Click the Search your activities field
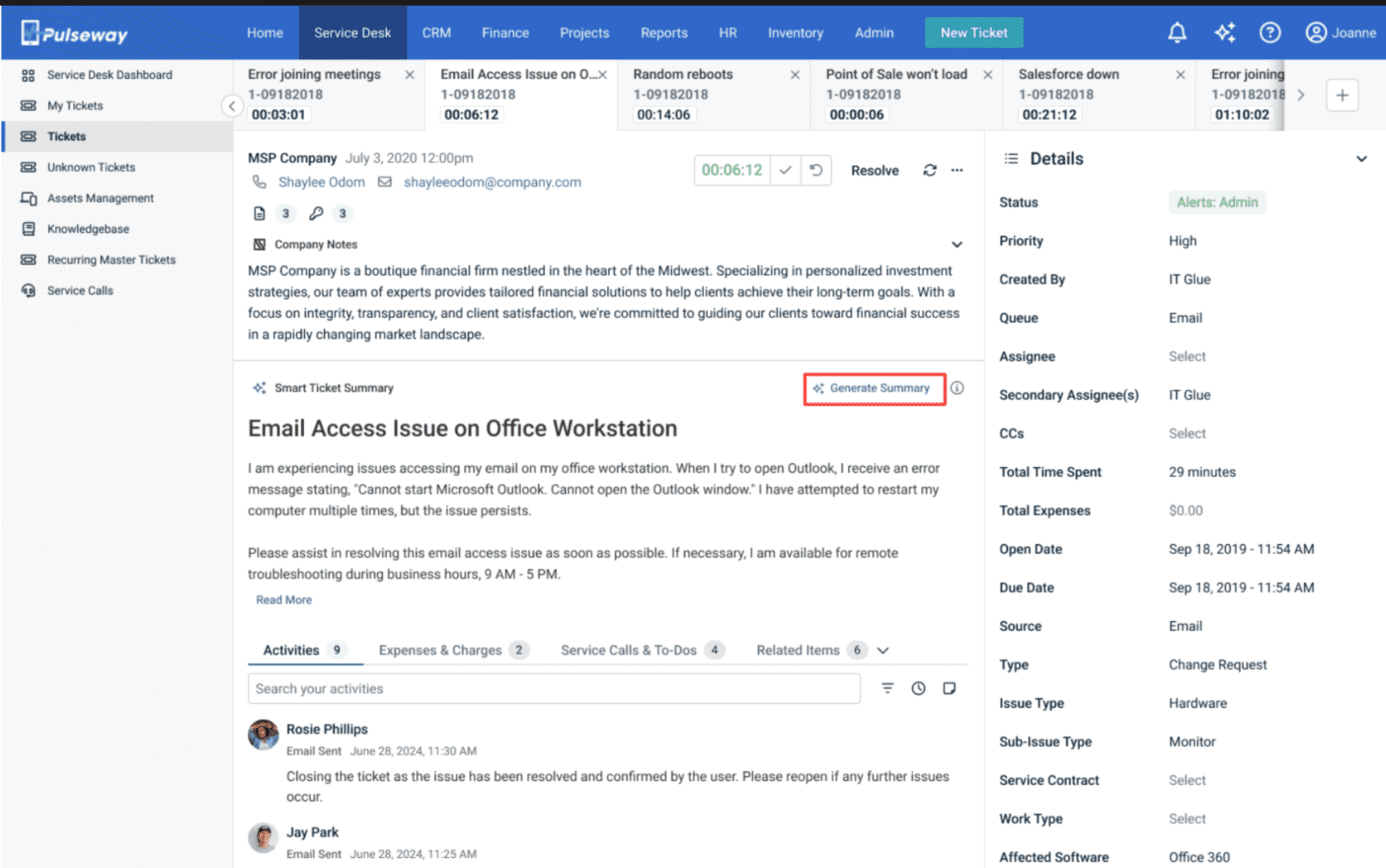 (555, 688)
